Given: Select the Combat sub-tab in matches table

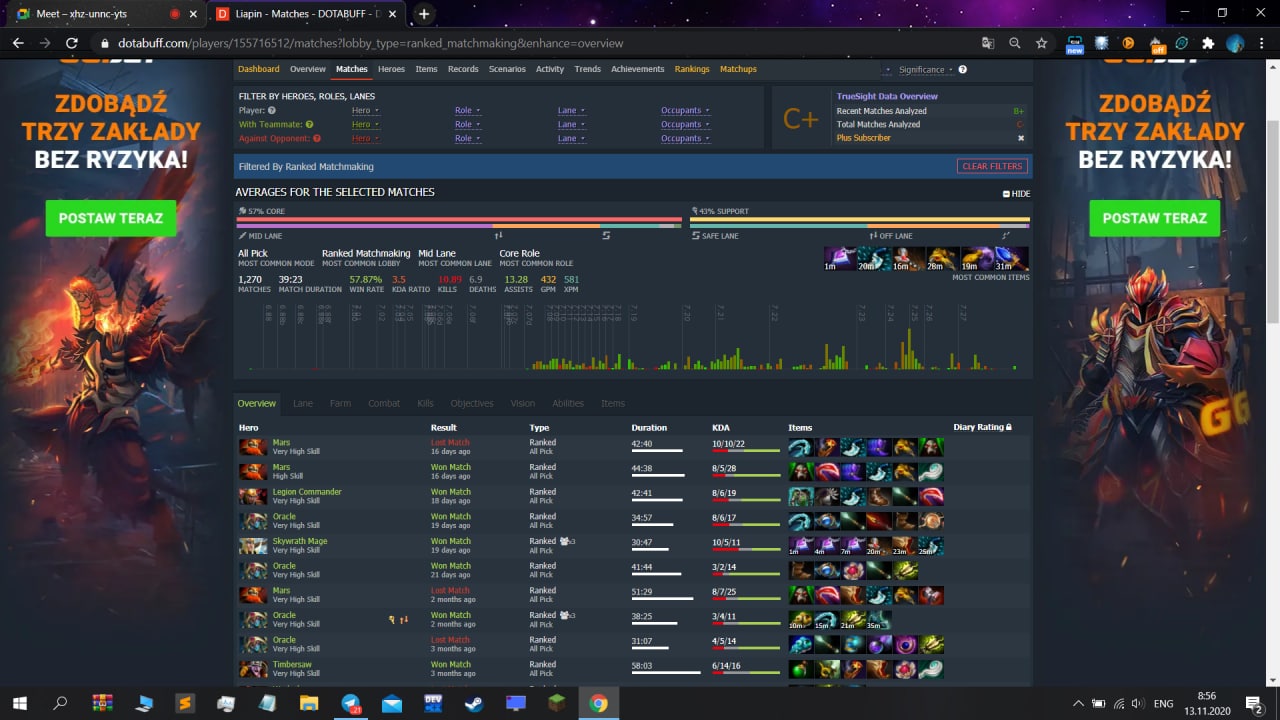Looking at the screenshot, I should (384, 404).
